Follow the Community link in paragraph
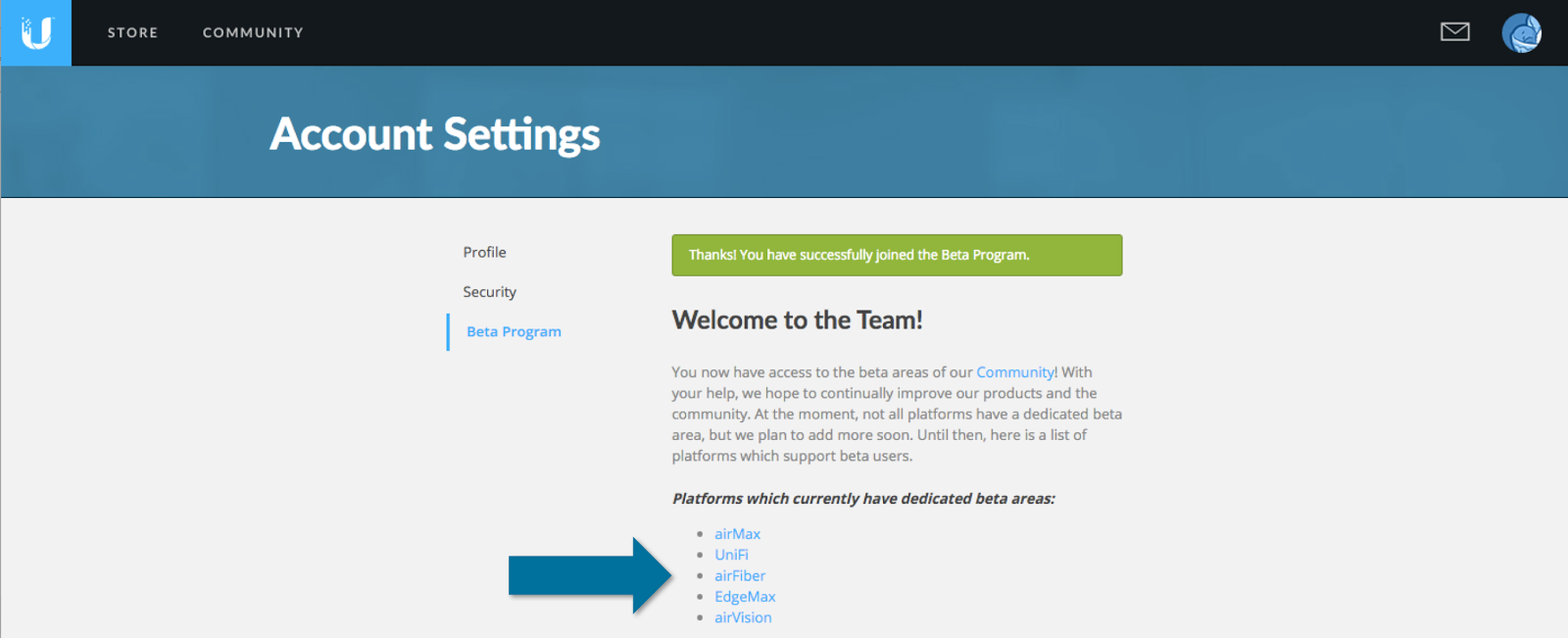 point(1015,372)
